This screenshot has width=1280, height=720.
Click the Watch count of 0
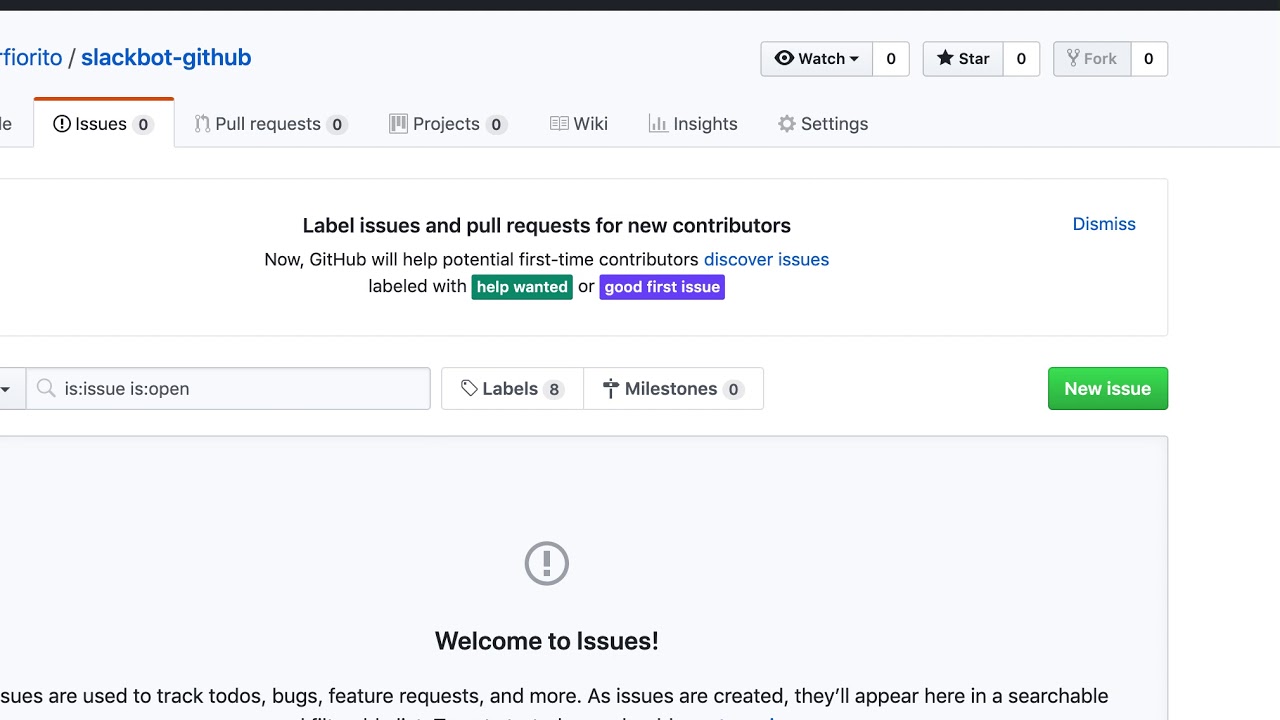pyautogui.click(x=891, y=59)
